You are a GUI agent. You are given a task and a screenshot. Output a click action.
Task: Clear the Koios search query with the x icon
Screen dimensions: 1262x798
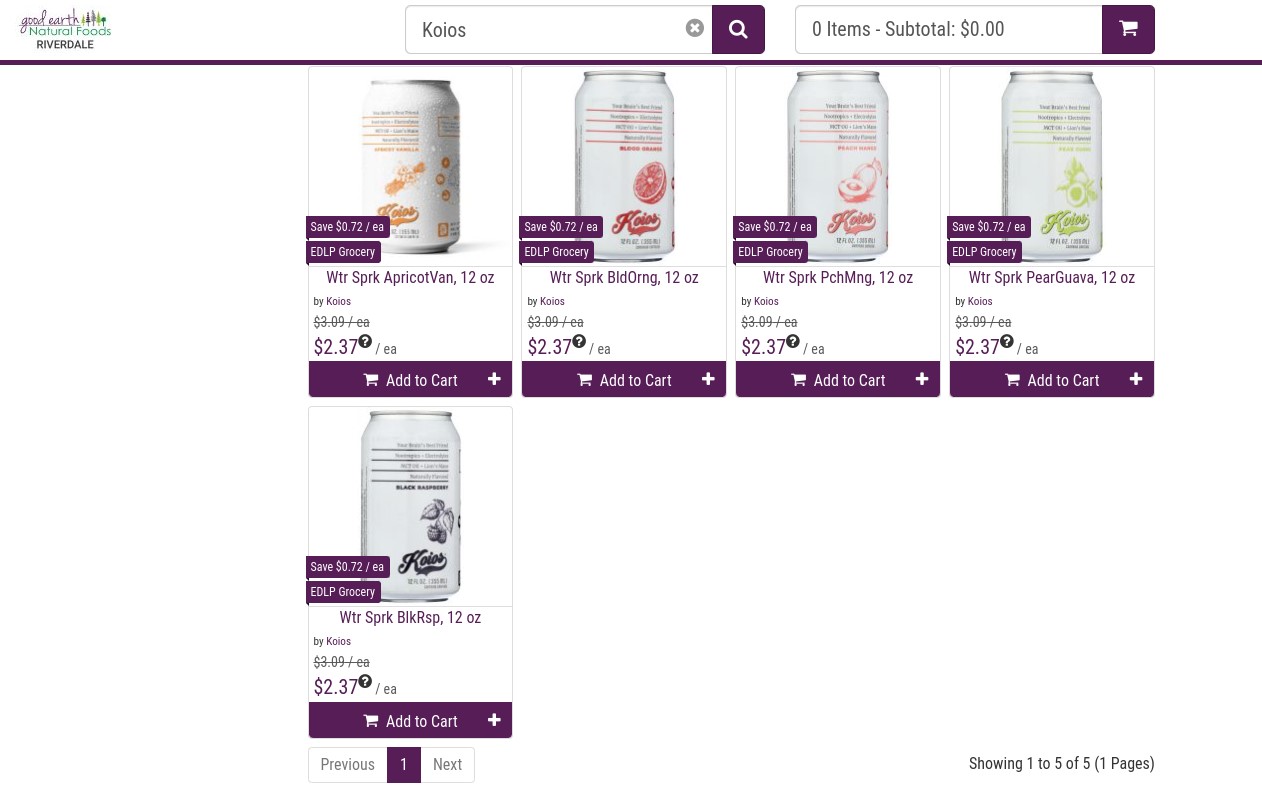tap(694, 28)
